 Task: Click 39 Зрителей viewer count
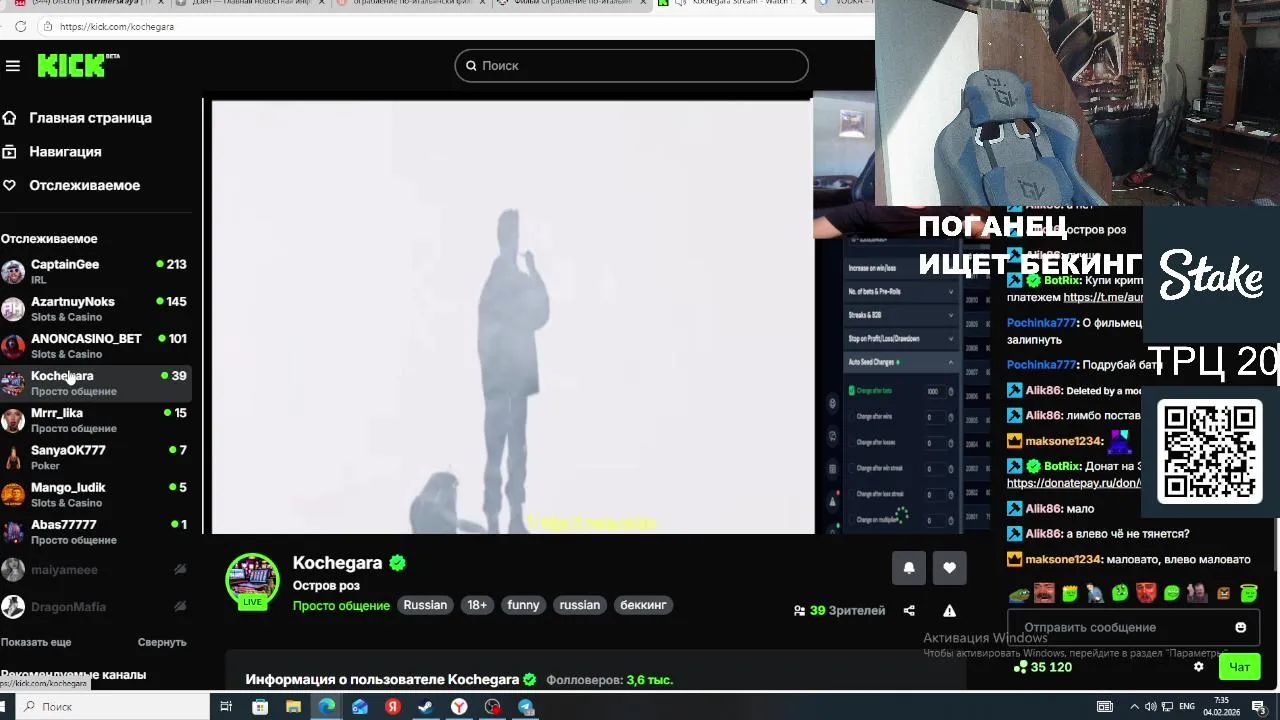point(840,611)
